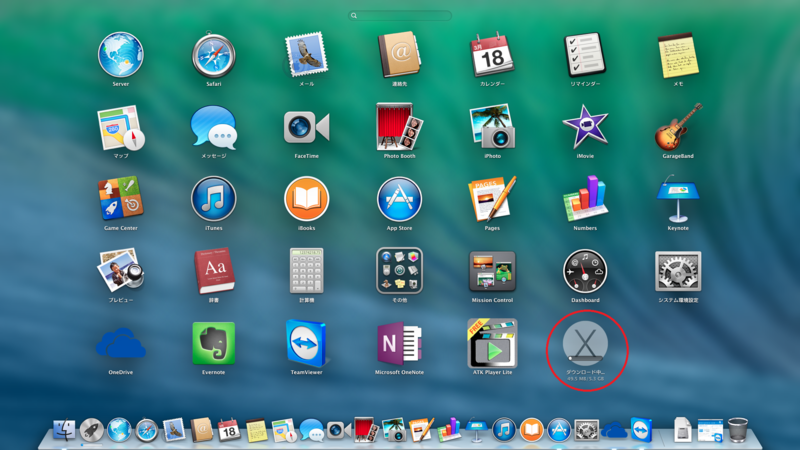Open Calendar in the Dock
The image size is (800, 450).
coord(229,430)
